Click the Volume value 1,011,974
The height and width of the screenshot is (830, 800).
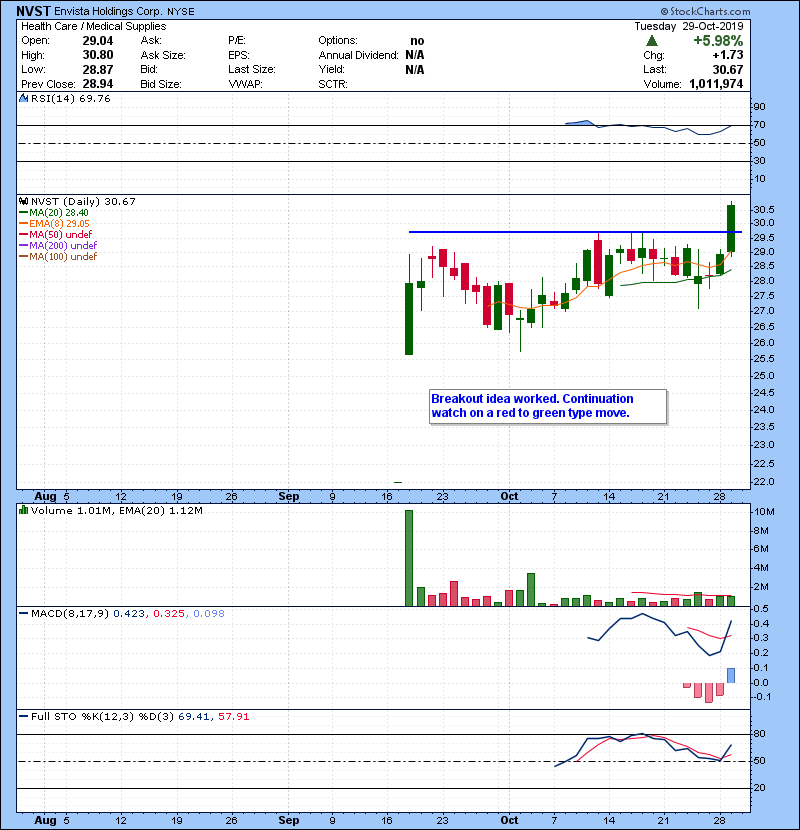pos(716,84)
